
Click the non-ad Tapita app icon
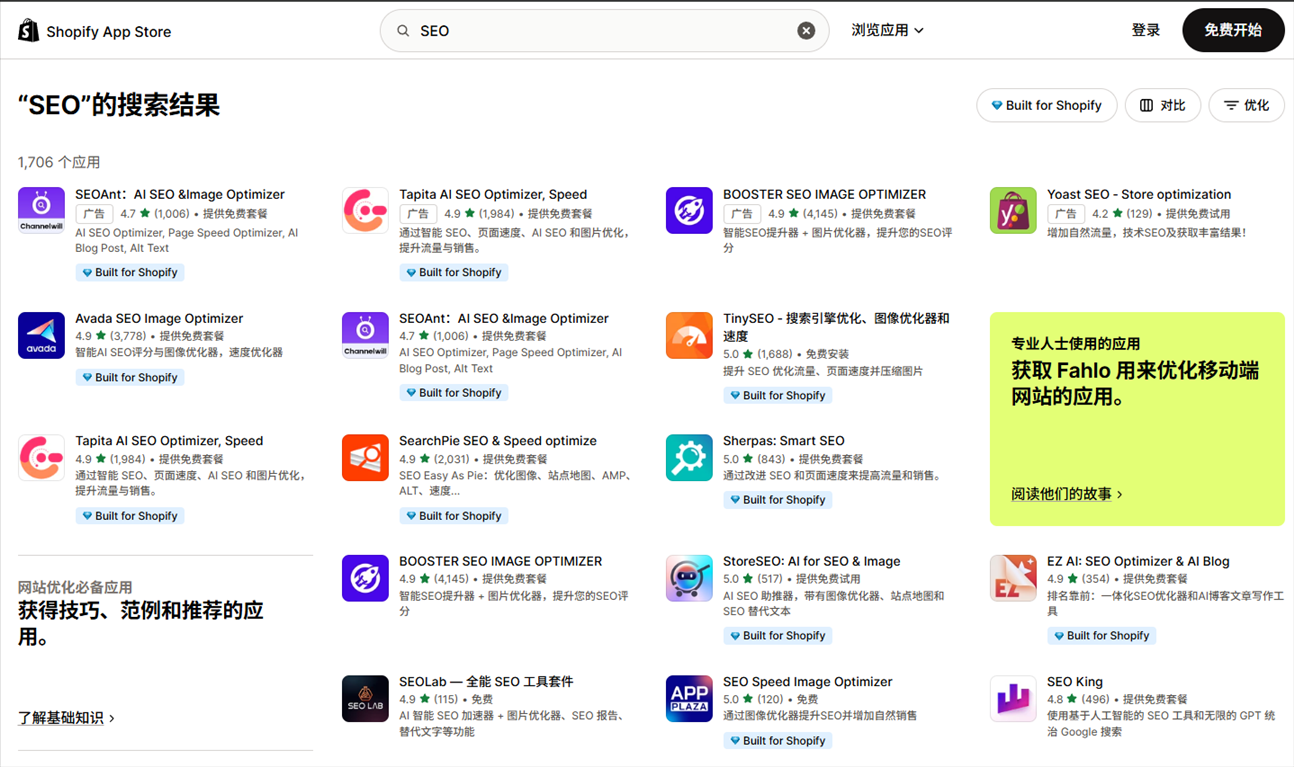(x=42, y=457)
